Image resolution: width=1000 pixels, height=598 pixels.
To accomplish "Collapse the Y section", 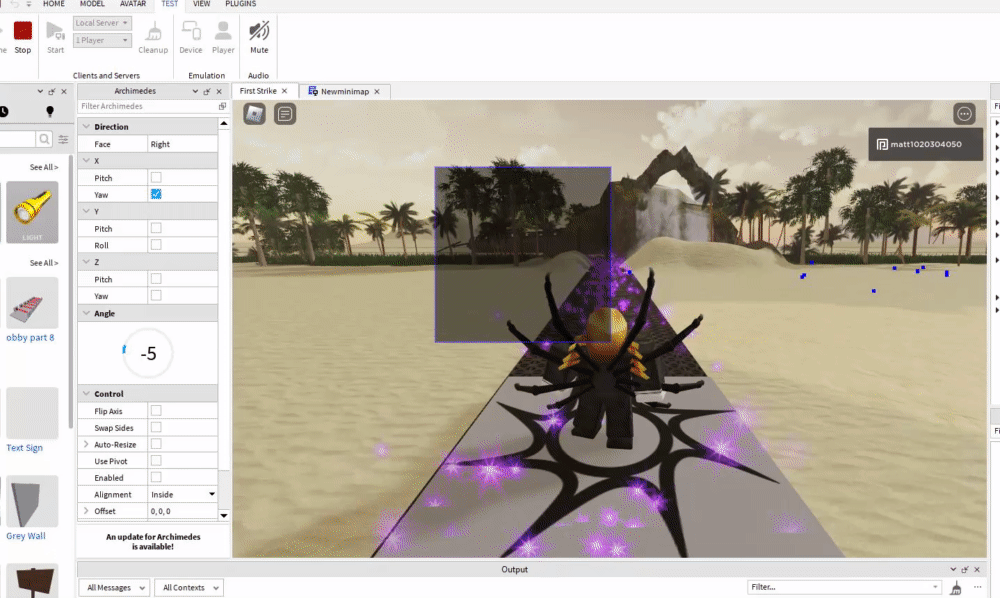I will (x=86, y=210).
